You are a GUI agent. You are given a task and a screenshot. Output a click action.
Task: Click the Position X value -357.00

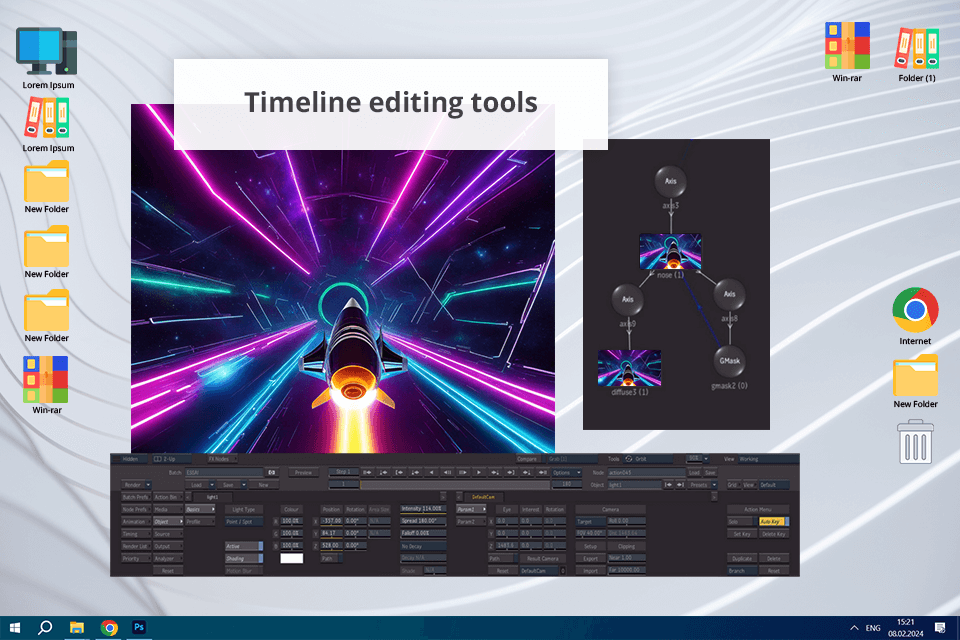coord(331,522)
